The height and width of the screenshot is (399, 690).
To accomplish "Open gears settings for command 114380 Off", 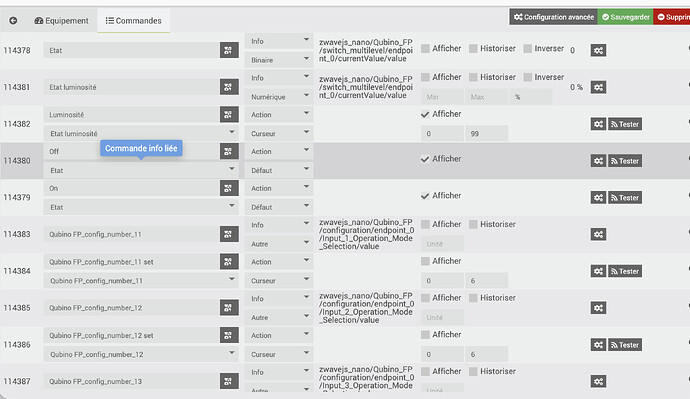I will tap(598, 161).
